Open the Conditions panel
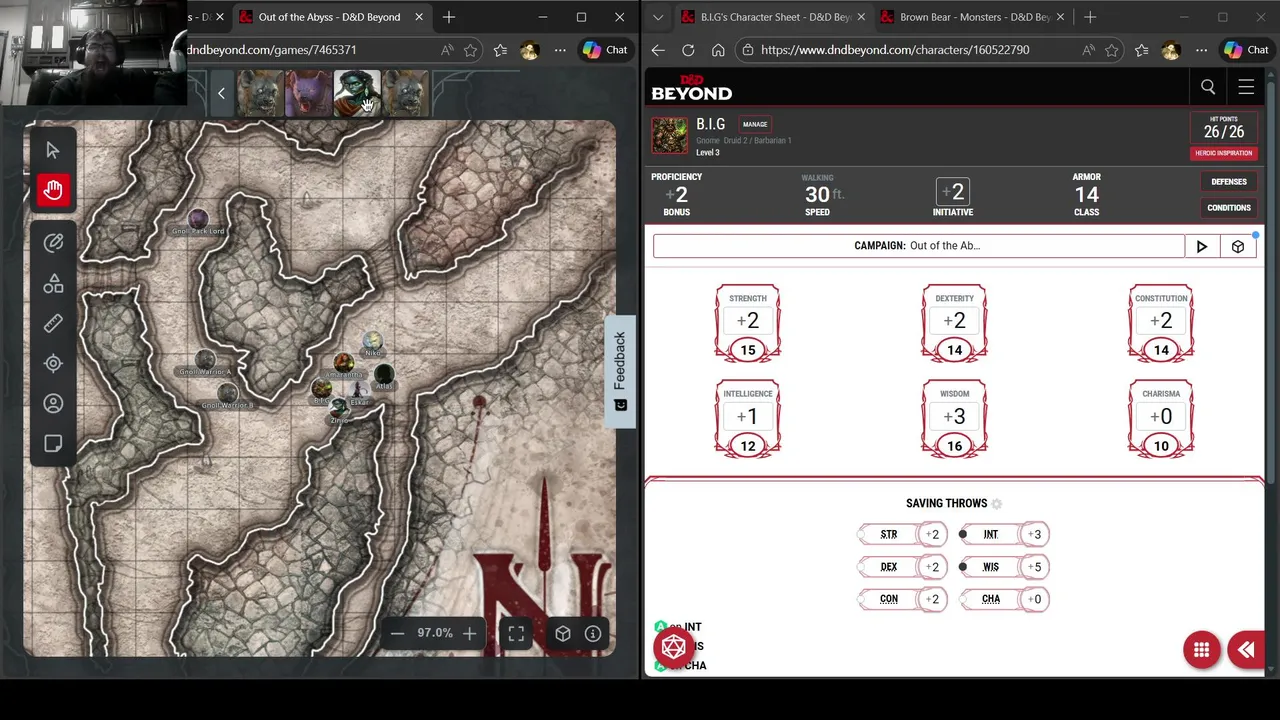The image size is (1280, 720). coord(1229,208)
